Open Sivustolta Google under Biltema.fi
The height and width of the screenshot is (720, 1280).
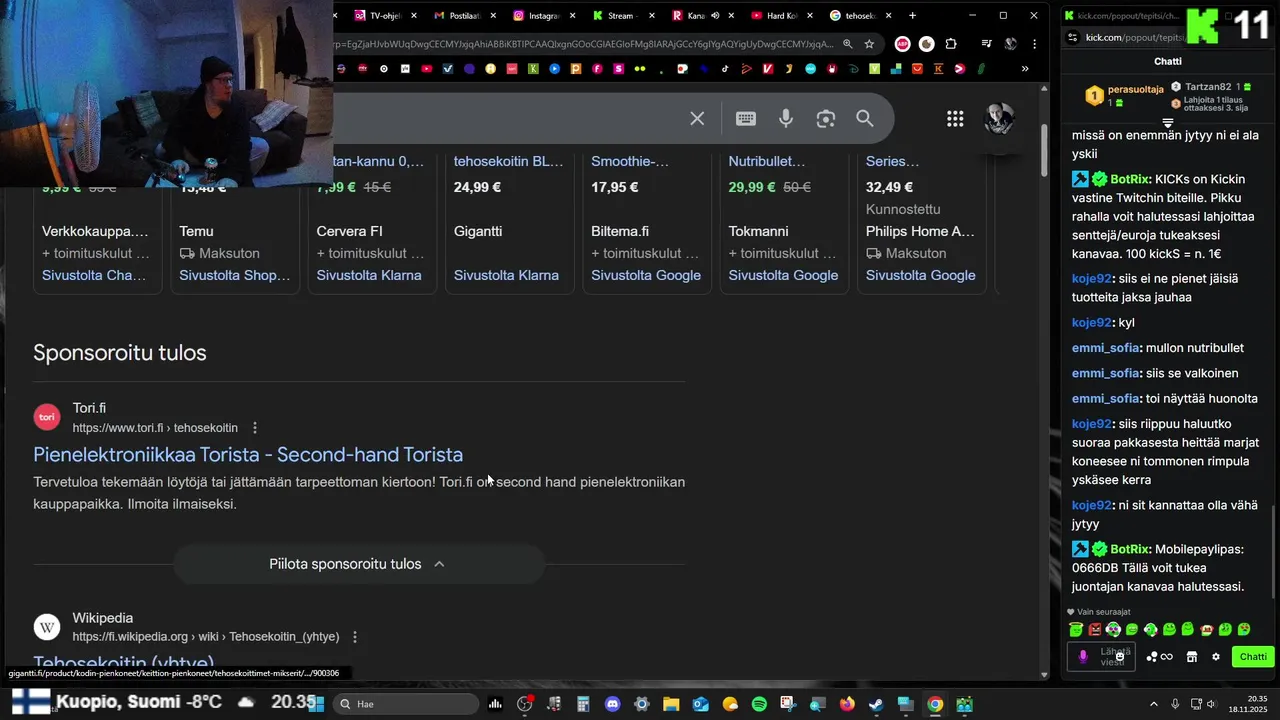point(646,275)
